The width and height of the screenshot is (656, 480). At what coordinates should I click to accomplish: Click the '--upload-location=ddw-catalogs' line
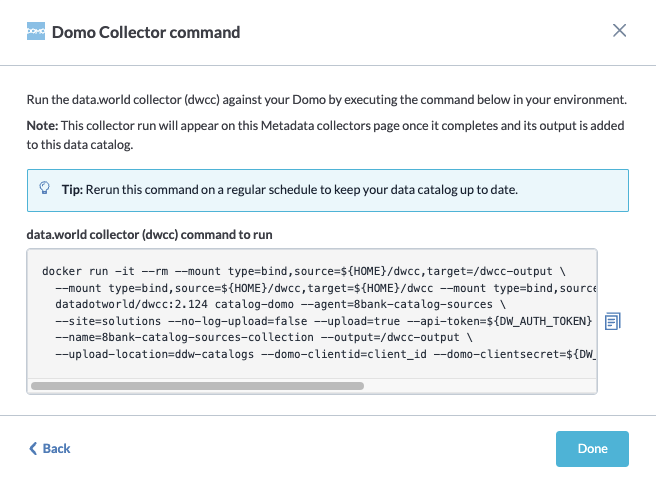pyautogui.click(x=325, y=354)
